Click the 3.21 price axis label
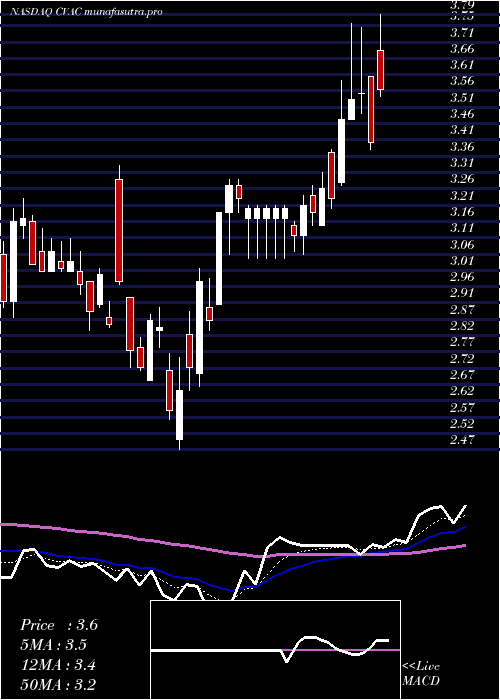 [461, 195]
